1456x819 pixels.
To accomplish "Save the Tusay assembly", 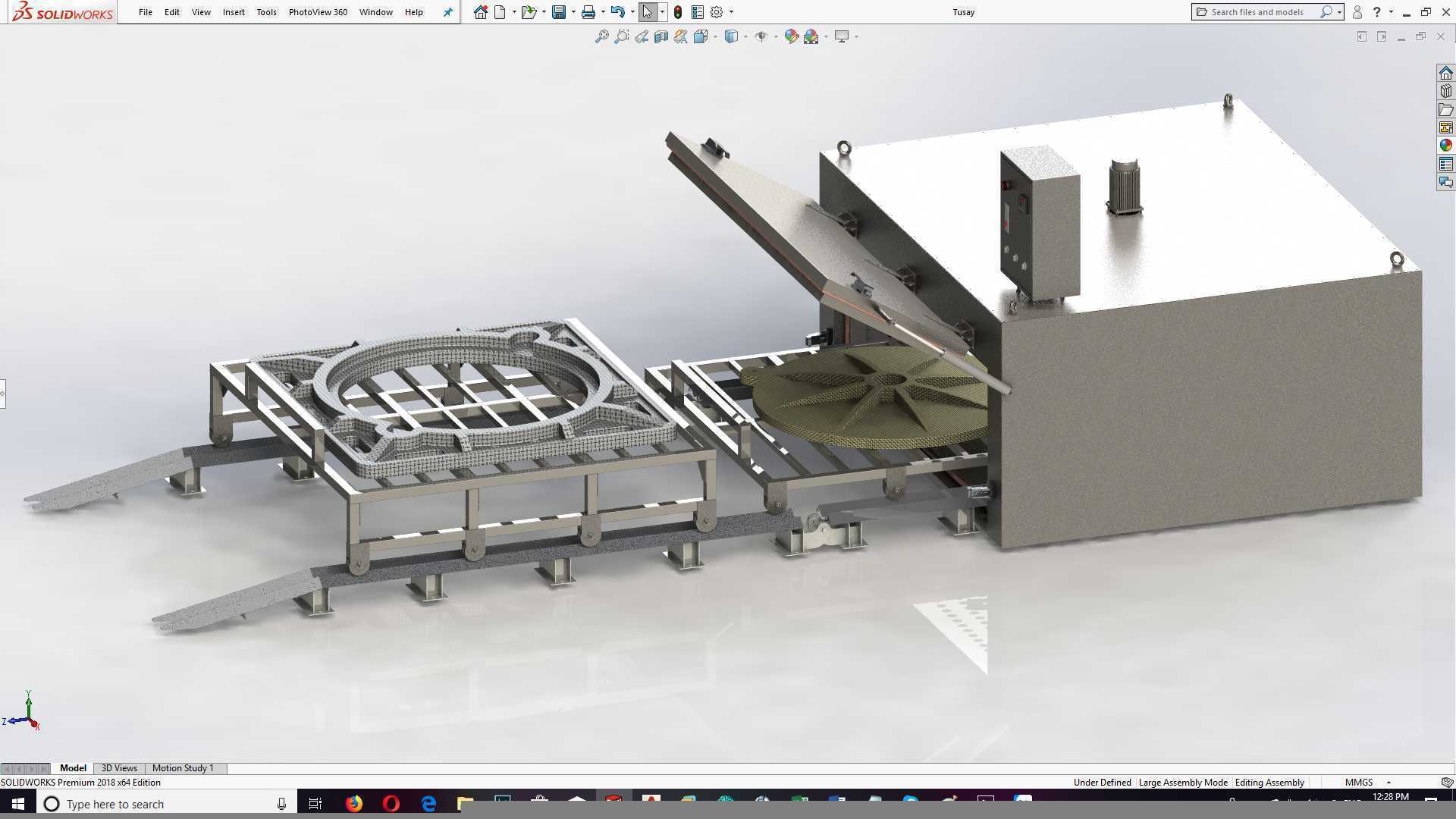I will tap(559, 12).
